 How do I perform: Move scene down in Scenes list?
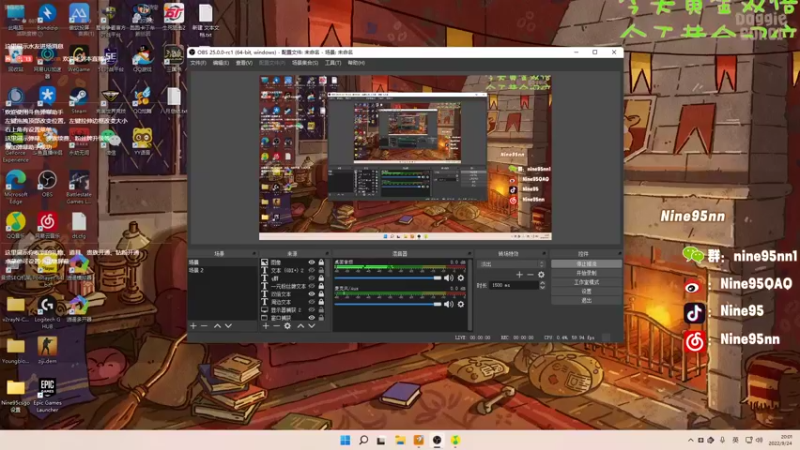pyautogui.click(x=228, y=326)
